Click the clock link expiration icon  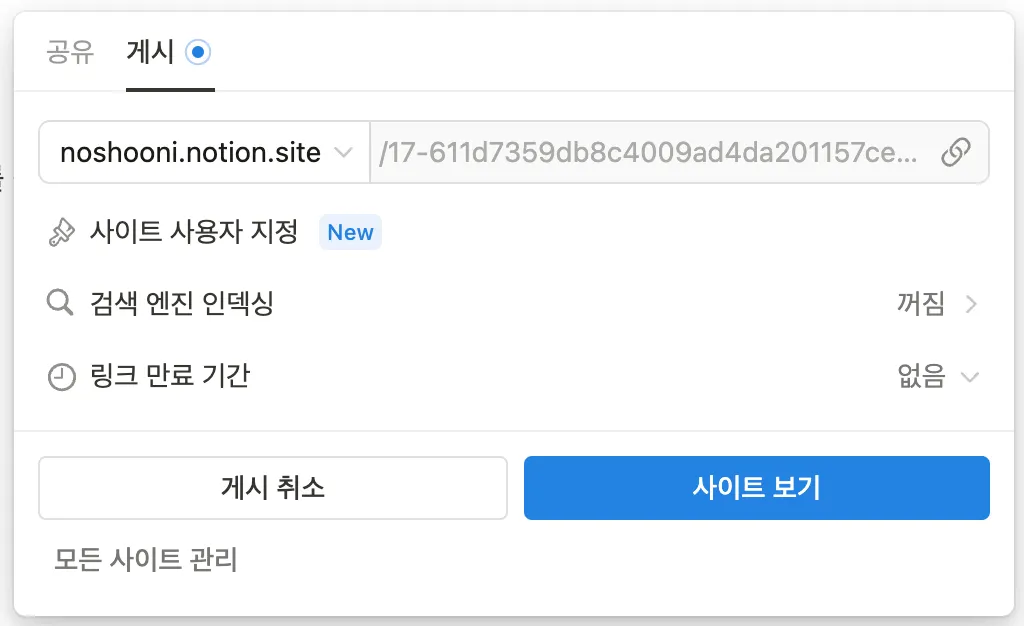[61, 377]
